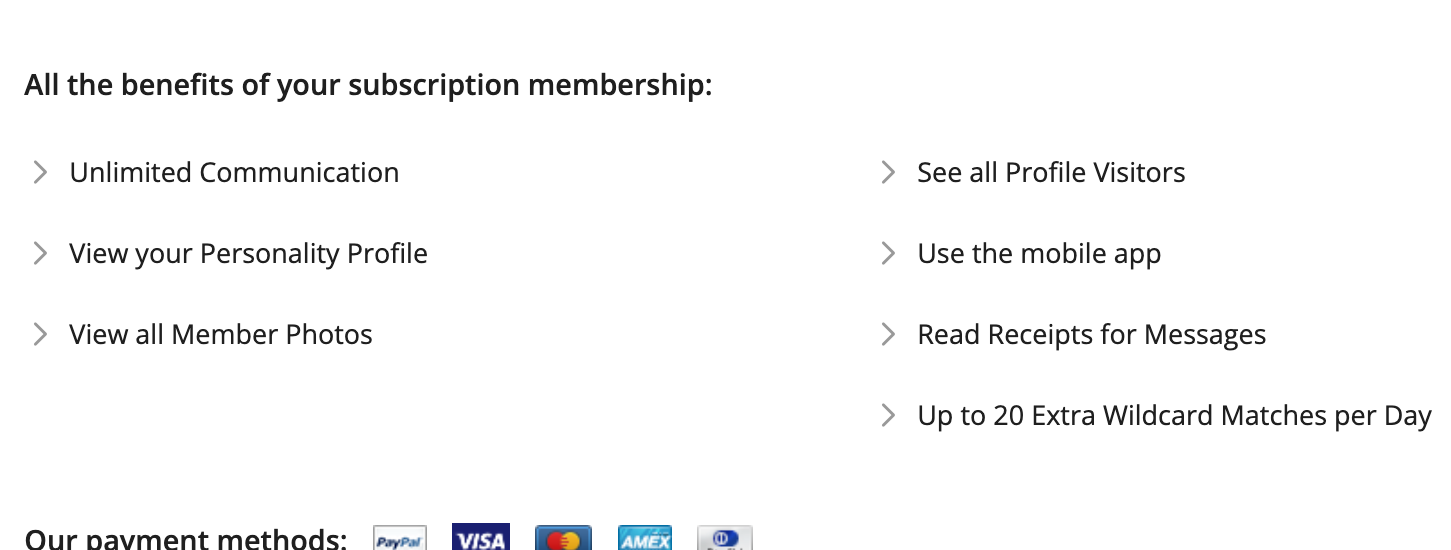
Task: Expand the See all Profile Visitors chevron
Action: pos(888,173)
